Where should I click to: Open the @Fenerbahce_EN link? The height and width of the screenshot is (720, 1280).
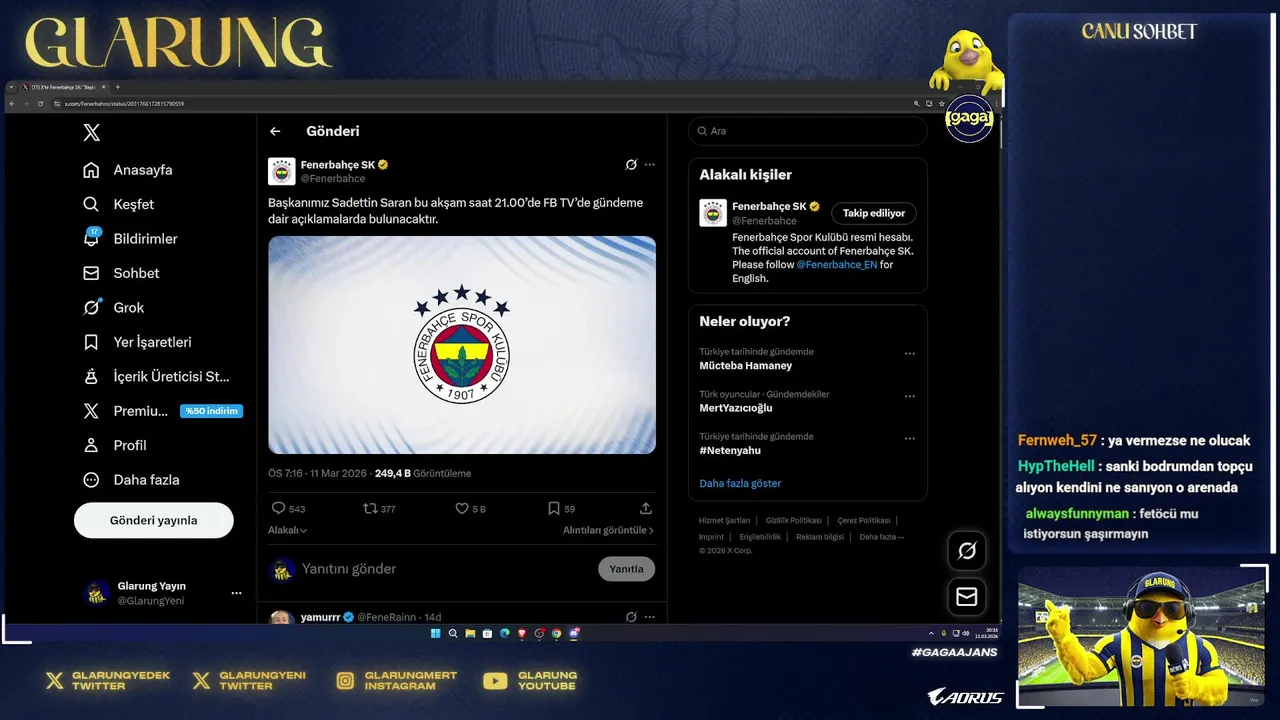coord(837,265)
